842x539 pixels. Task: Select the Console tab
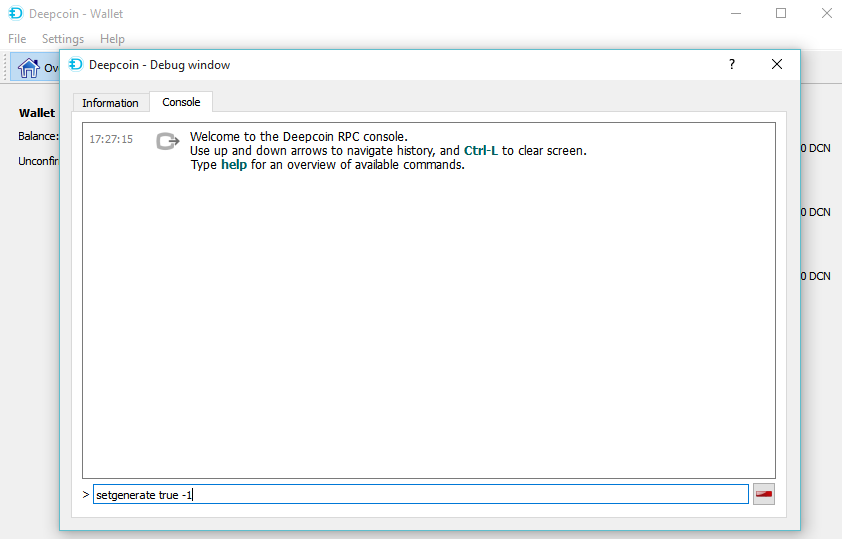[x=181, y=102]
